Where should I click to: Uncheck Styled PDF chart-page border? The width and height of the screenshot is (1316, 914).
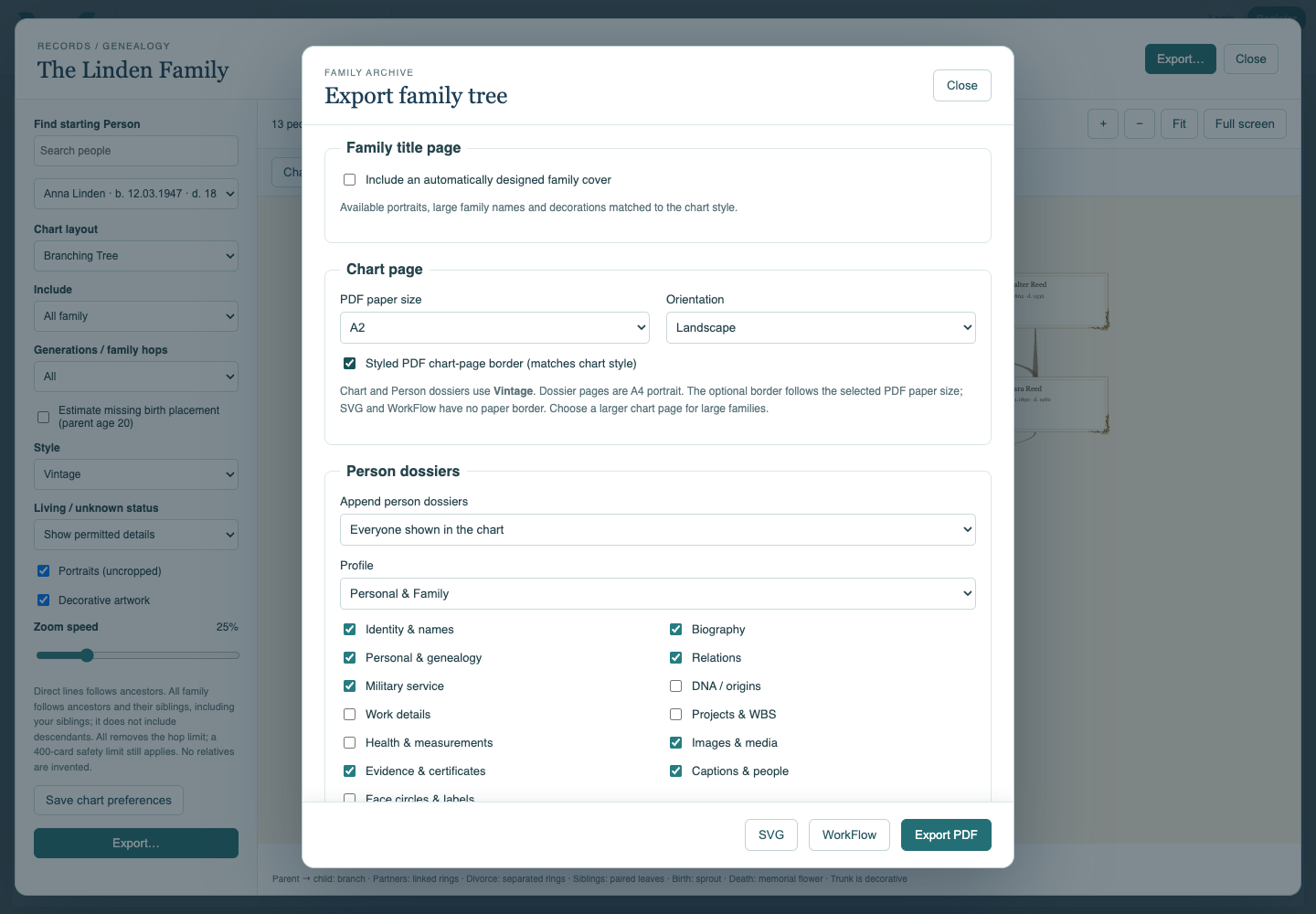[x=349, y=364]
